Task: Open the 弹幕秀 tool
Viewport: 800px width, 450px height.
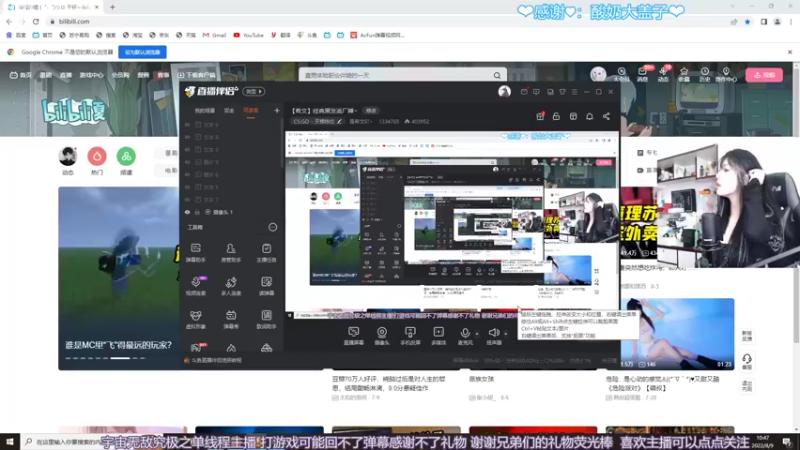Action: pyautogui.click(x=231, y=319)
